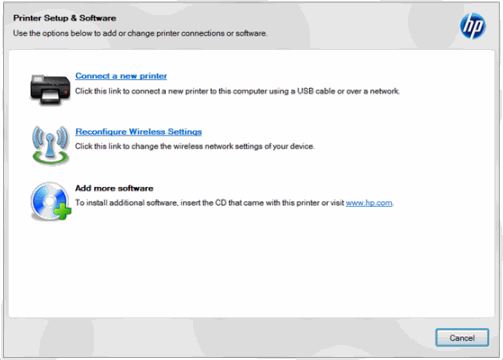503x360 pixels.
Task: Click the black printer icon
Action: coord(50,89)
